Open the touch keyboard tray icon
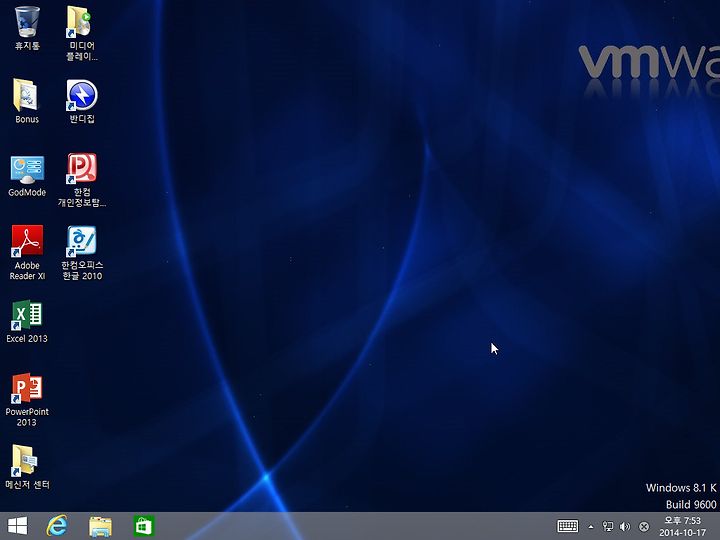Viewport: 720px width, 540px height. point(568,526)
